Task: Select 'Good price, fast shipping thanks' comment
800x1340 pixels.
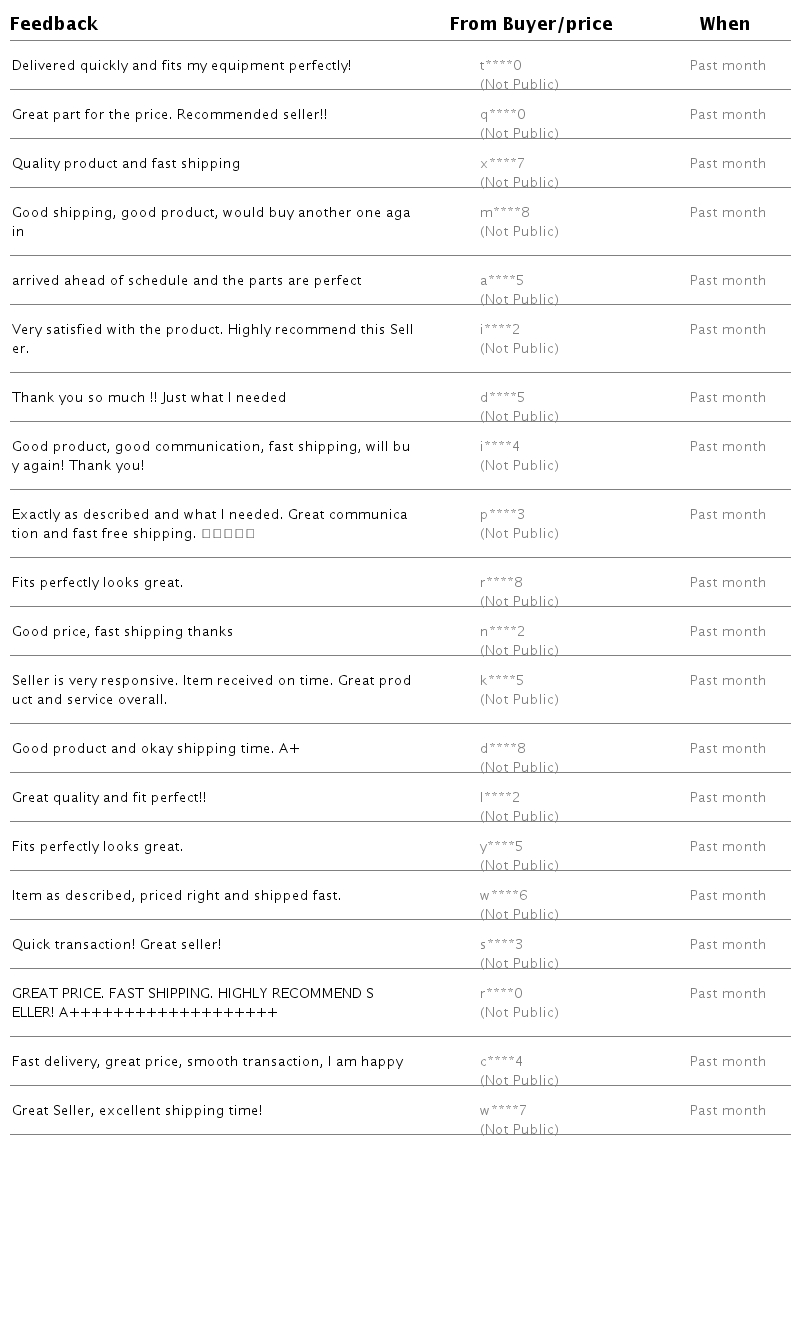Action: click(122, 632)
